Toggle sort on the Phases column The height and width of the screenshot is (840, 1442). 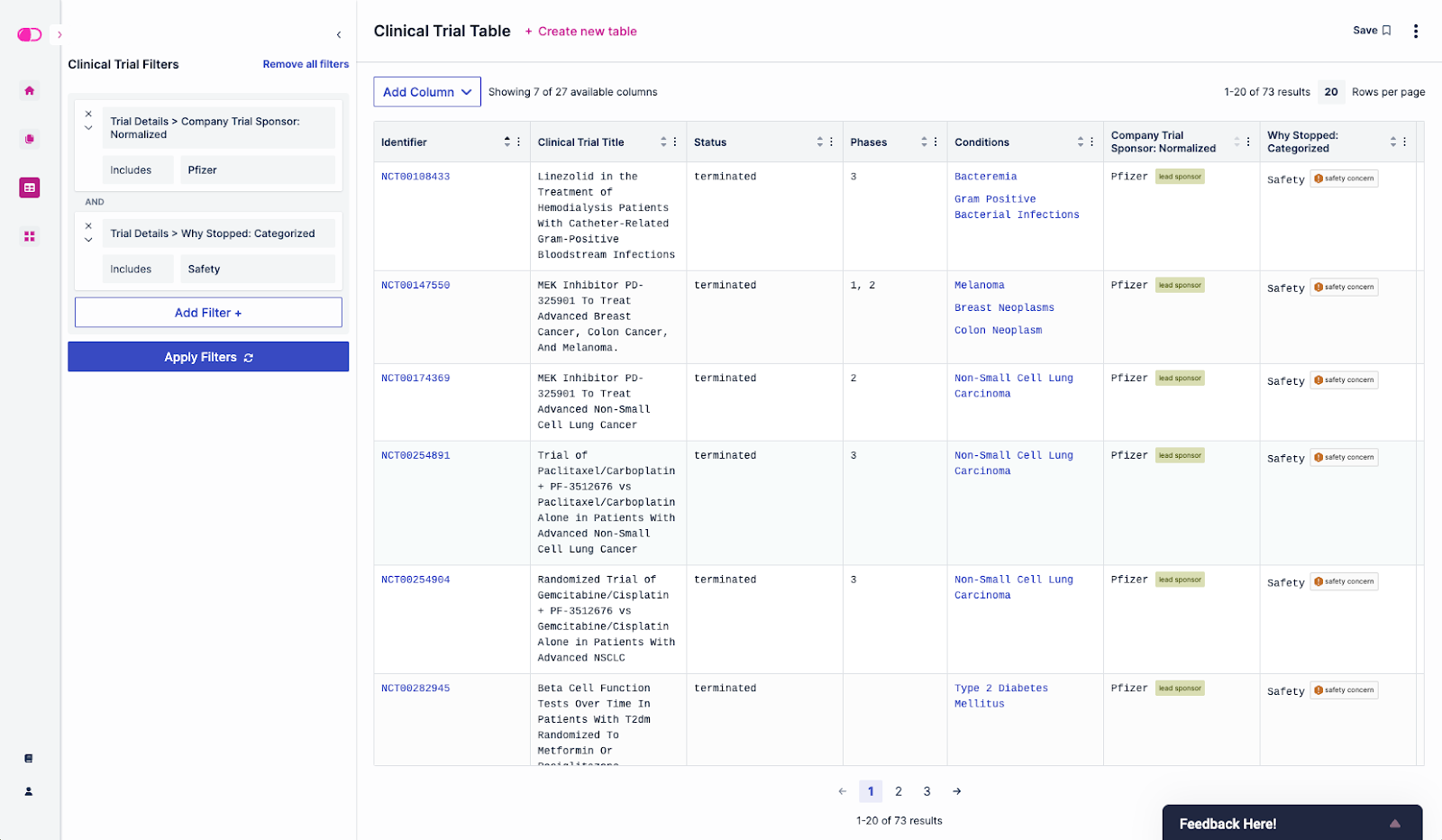click(x=924, y=142)
